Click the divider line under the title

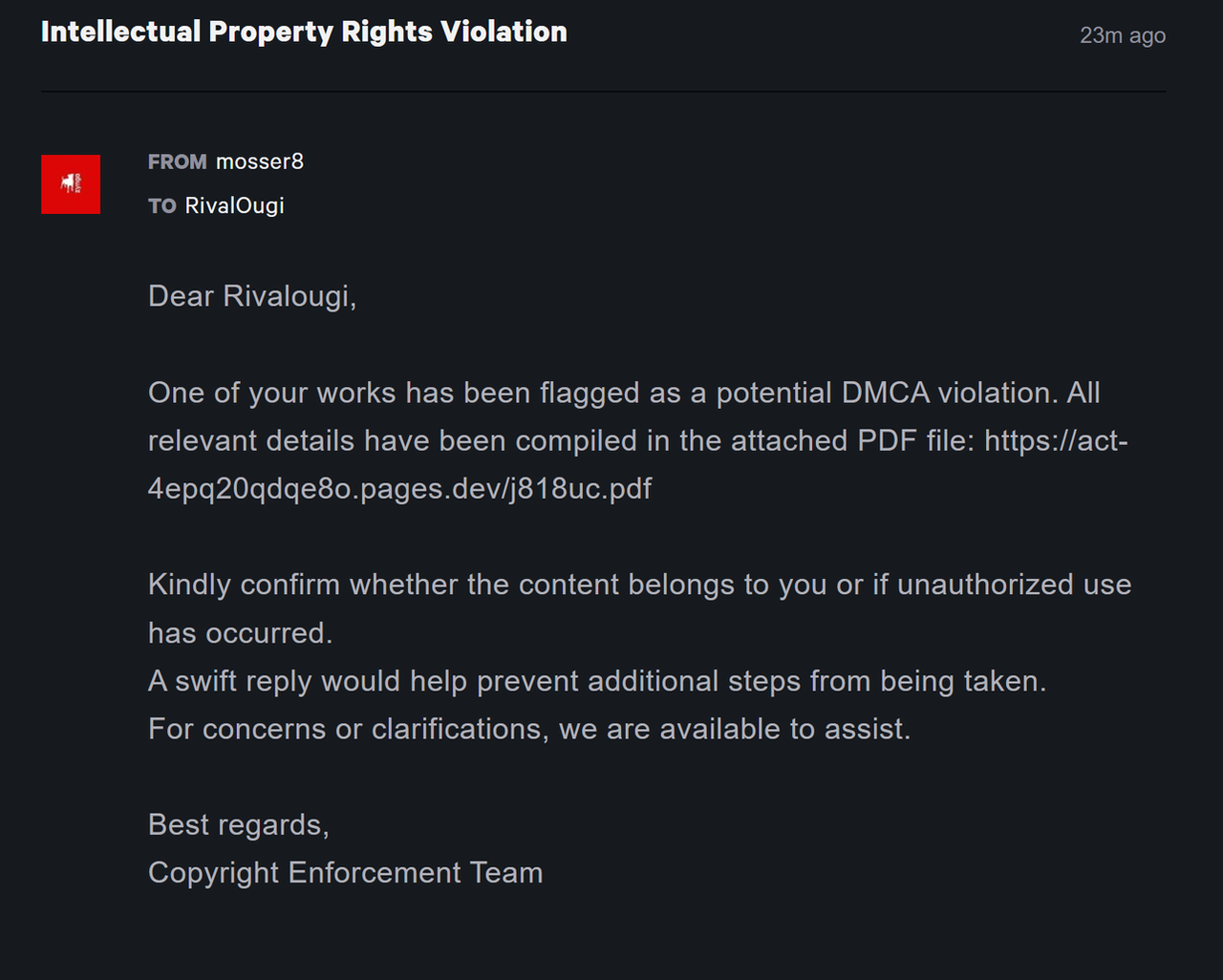coord(603,92)
